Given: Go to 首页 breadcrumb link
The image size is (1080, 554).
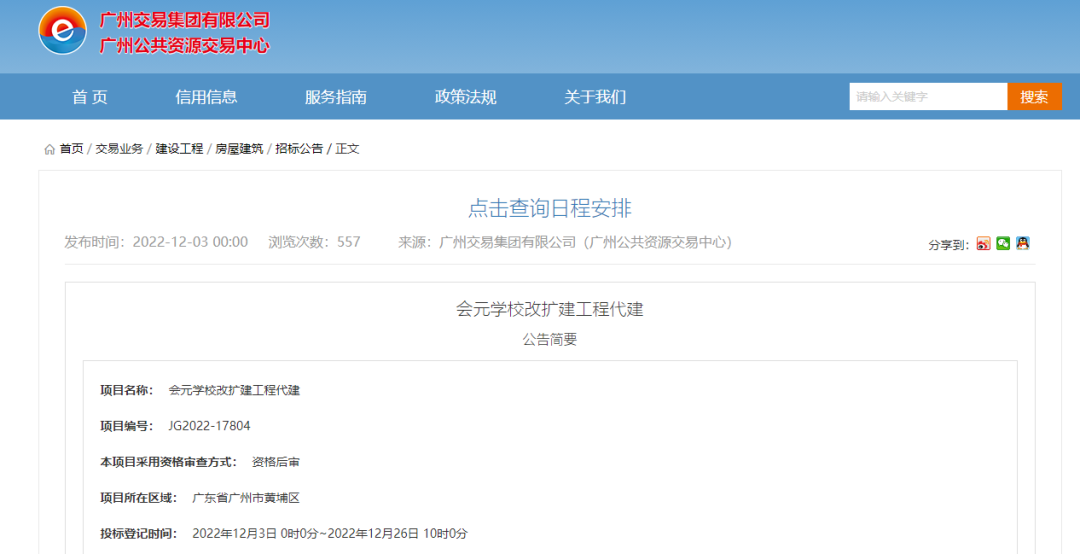Looking at the screenshot, I should coord(72,149).
